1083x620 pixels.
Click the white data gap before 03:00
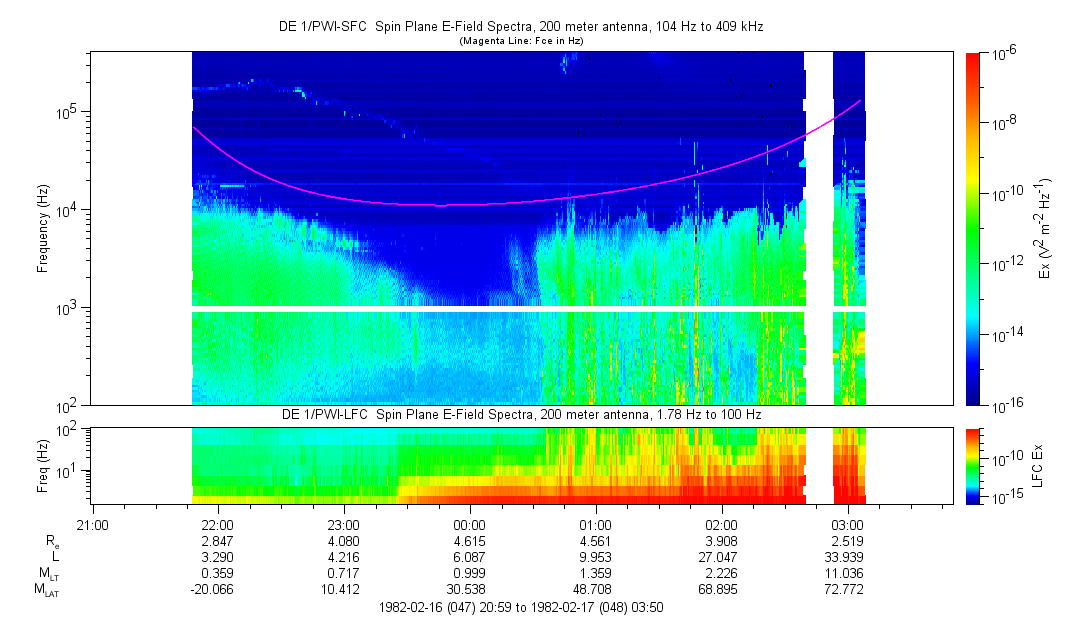click(818, 230)
